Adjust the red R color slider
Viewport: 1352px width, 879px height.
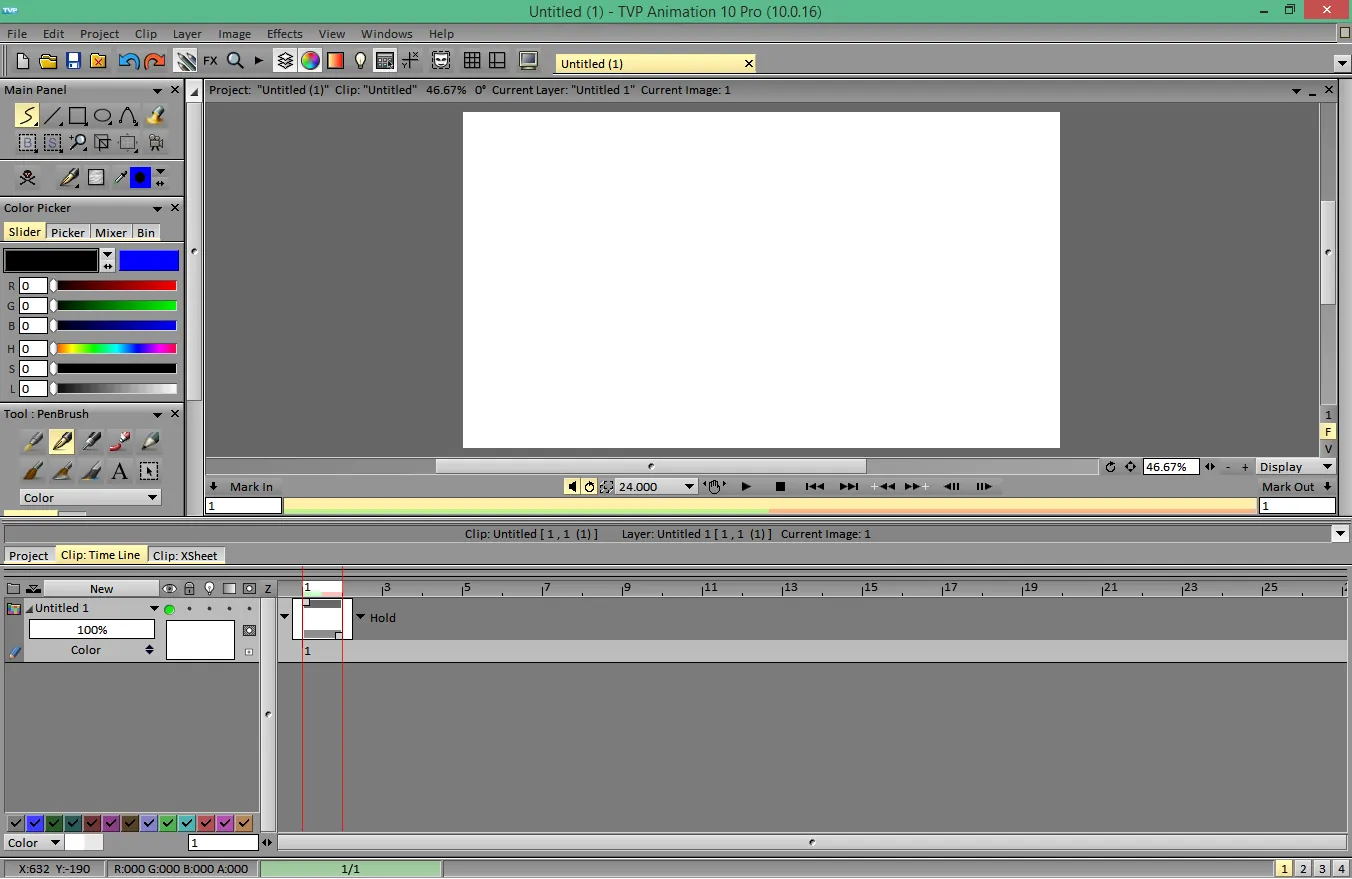pyautogui.click(x=115, y=286)
